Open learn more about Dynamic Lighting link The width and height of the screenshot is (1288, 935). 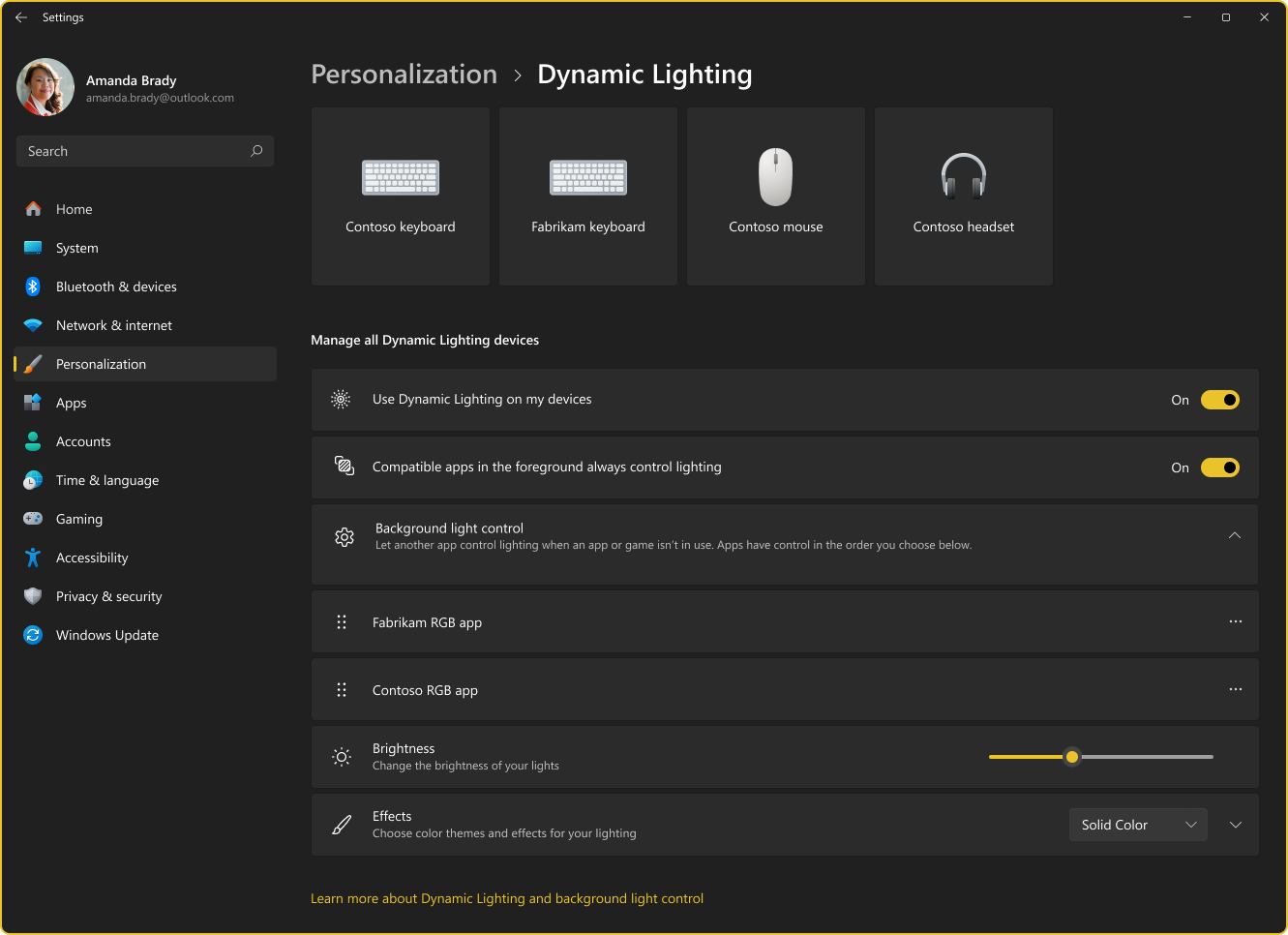point(507,898)
